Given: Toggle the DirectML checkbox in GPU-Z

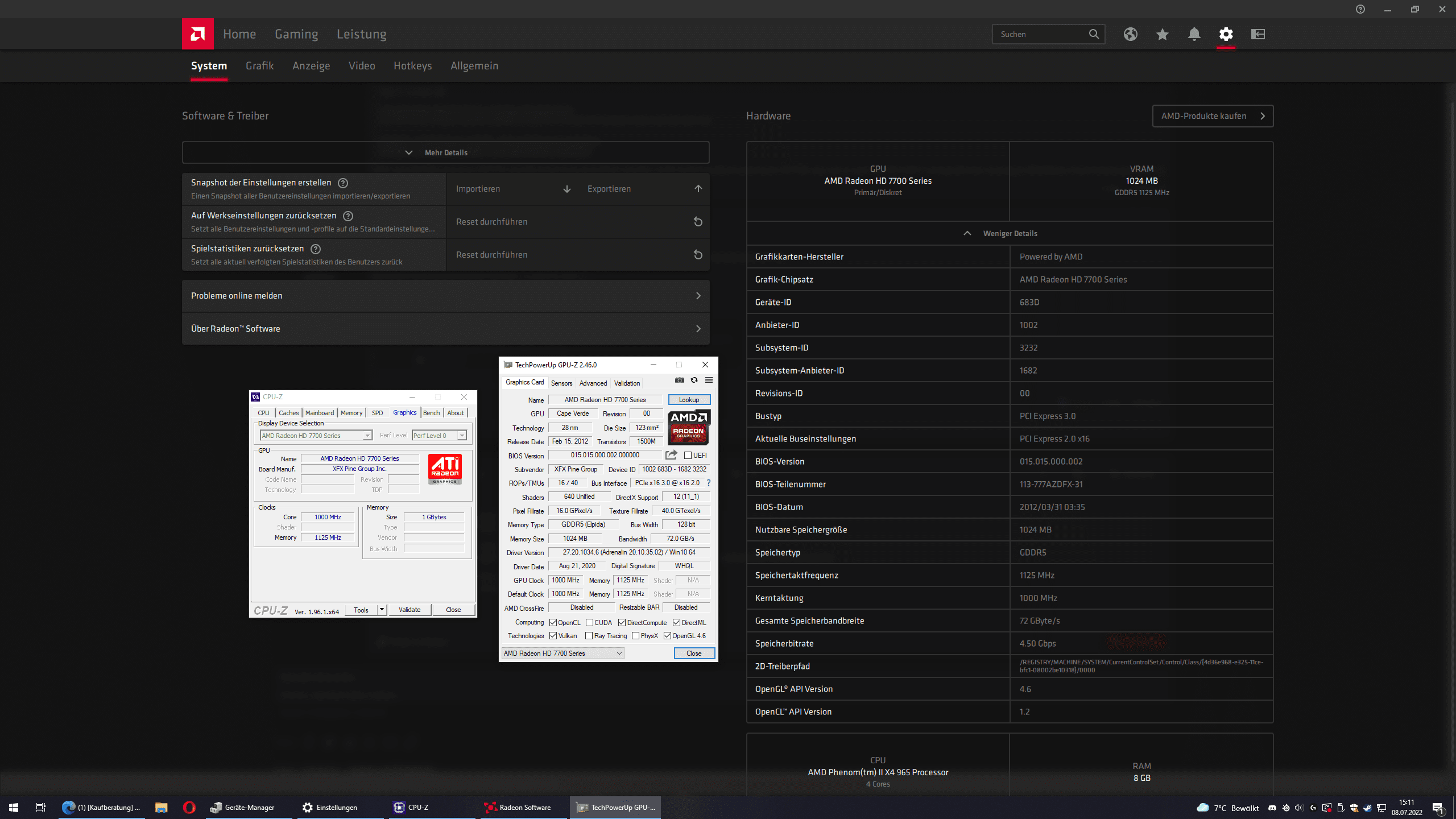Looking at the screenshot, I should (x=676, y=623).
